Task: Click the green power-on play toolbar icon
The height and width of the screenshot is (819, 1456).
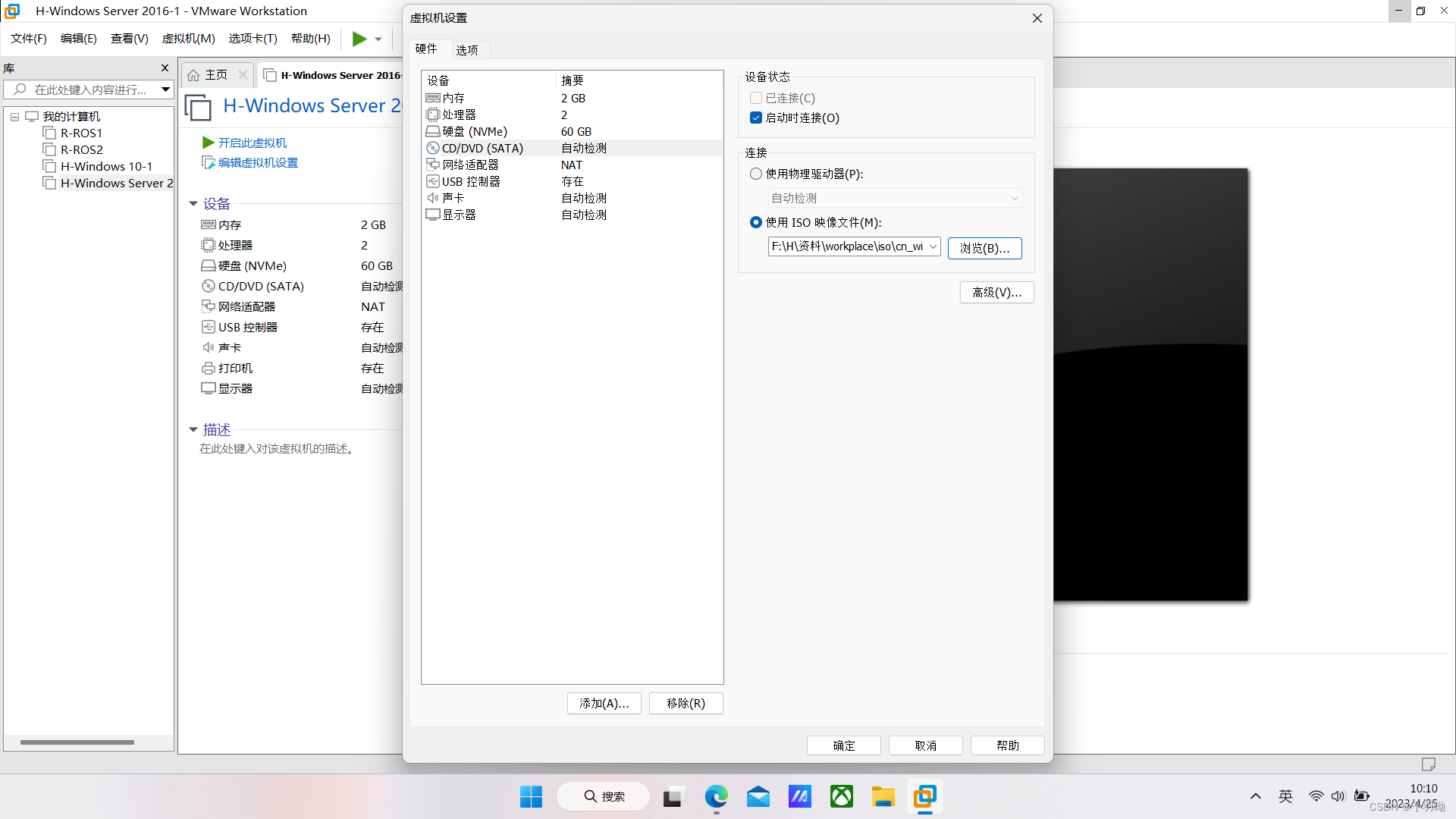Action: [x=359, y=39]
